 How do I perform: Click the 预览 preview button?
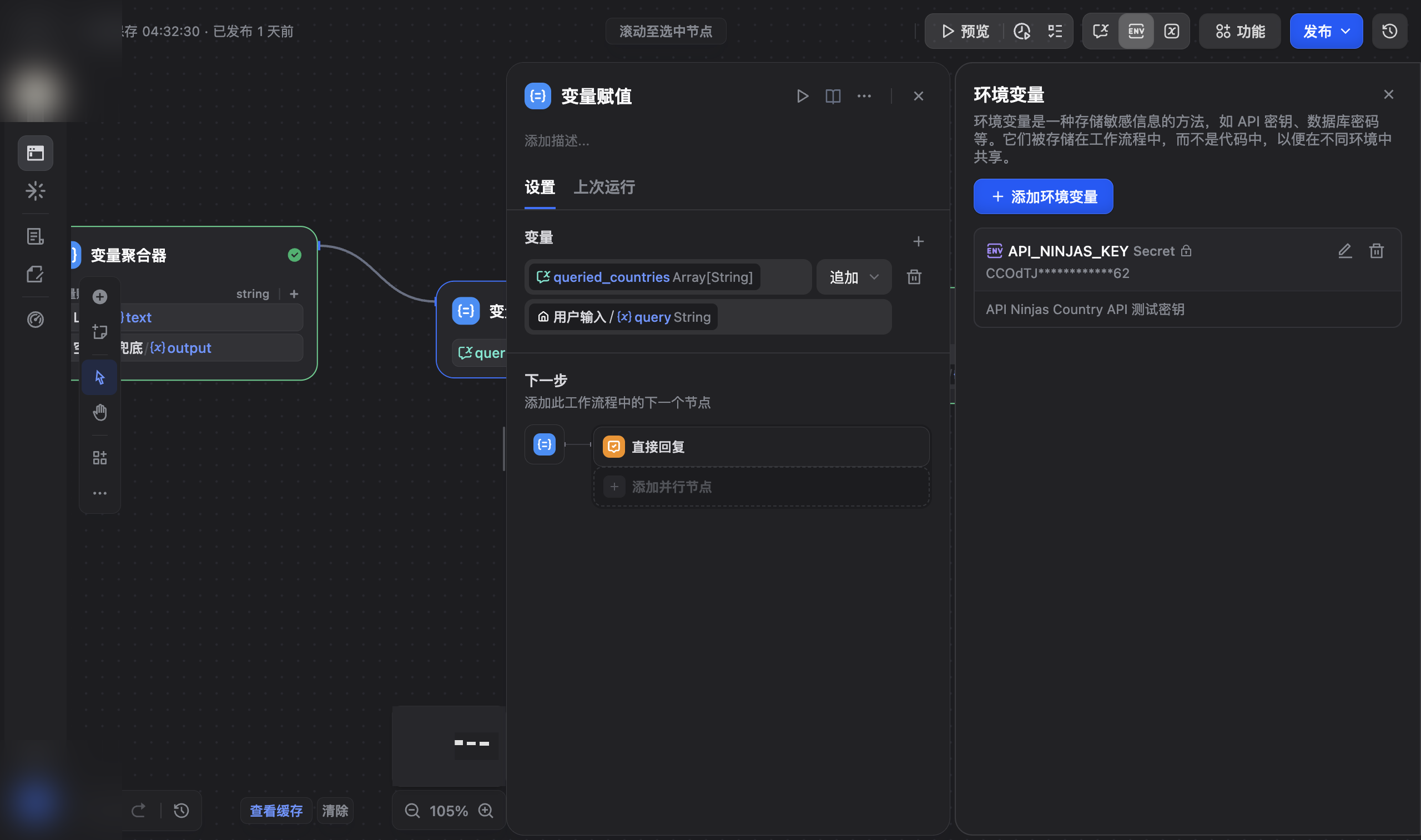[x=965, y=31]
